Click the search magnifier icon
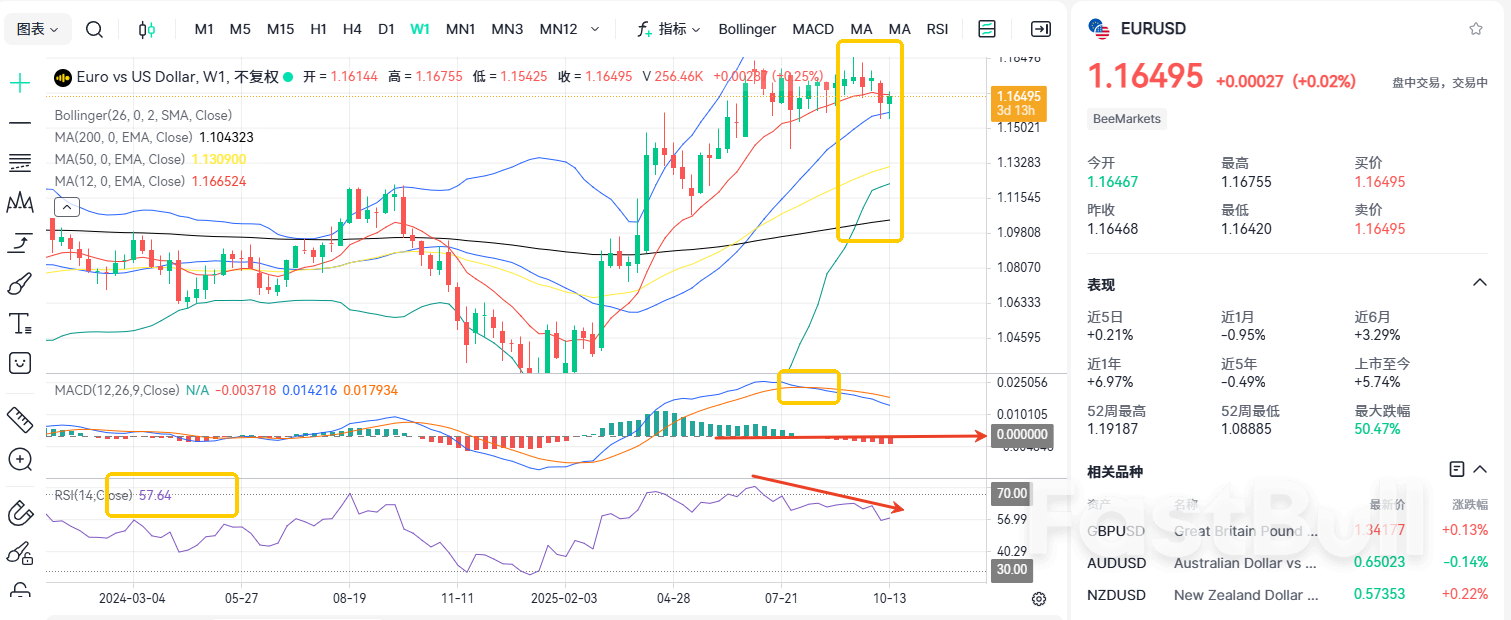This screenshot has width=1511, height=620. [x=94, y=29]
